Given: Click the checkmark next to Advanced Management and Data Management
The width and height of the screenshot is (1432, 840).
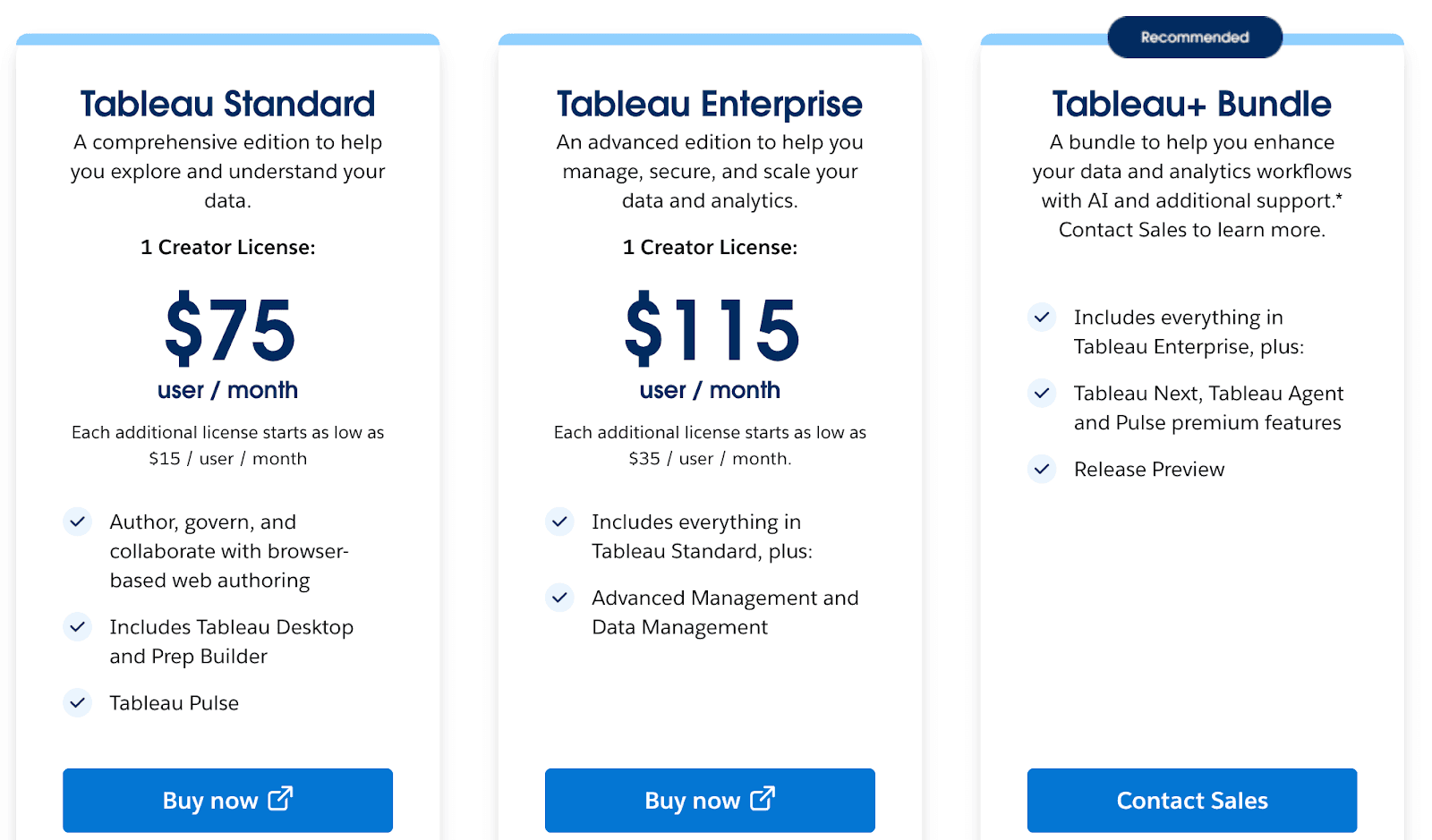Looking at the screenshot, I should (559, 598).
